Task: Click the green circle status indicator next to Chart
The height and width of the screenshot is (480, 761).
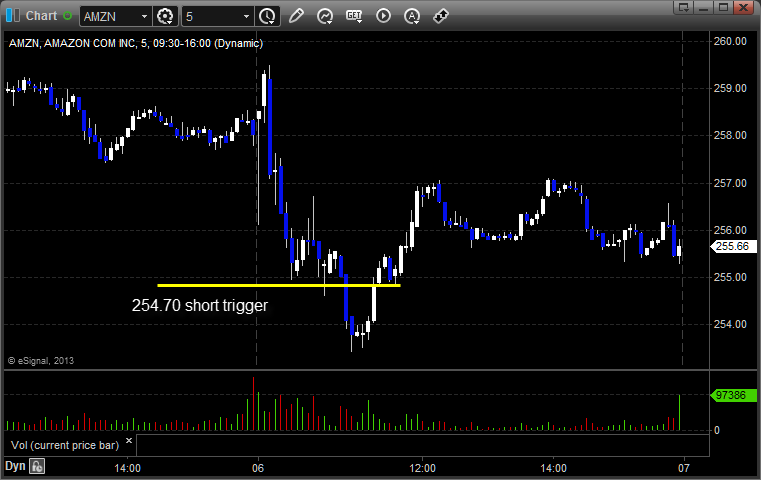Action: (67, 16)
